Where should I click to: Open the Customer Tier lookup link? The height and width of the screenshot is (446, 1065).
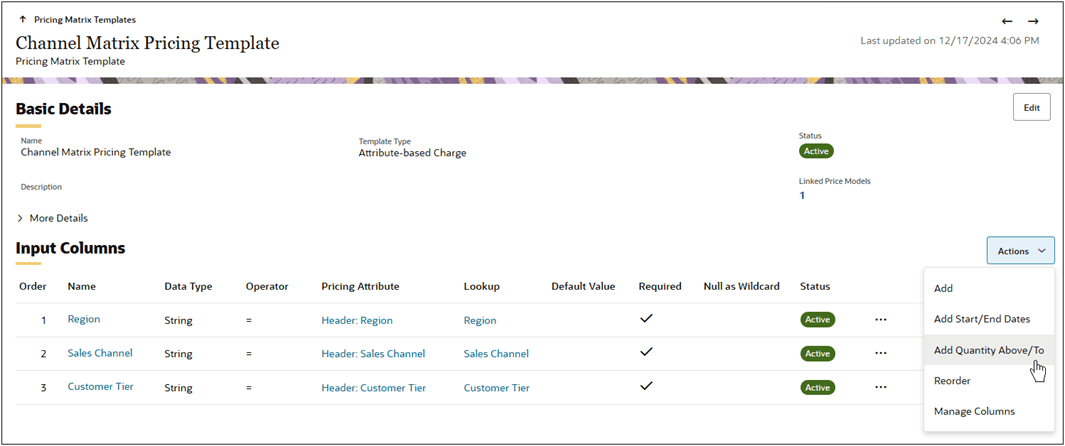(x=497, y=388)
